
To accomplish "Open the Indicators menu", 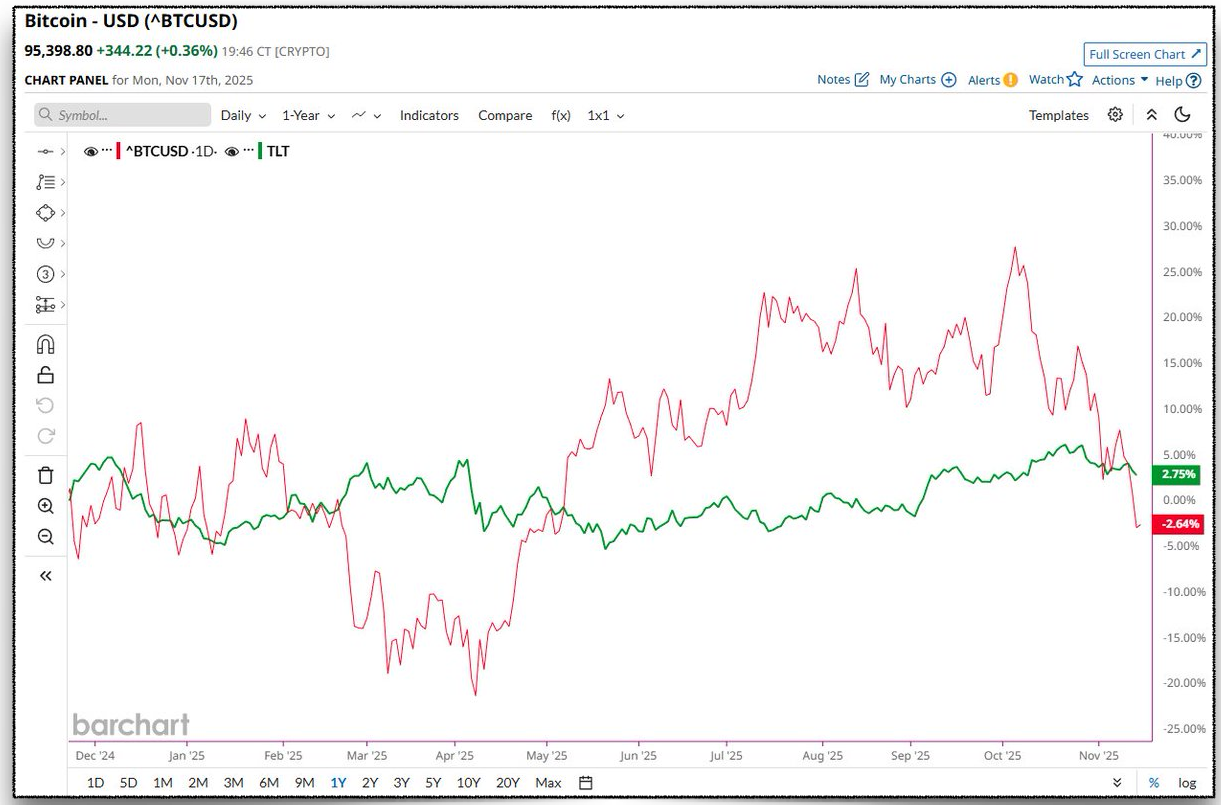I will pyautogui.click(x=429, y=115).
